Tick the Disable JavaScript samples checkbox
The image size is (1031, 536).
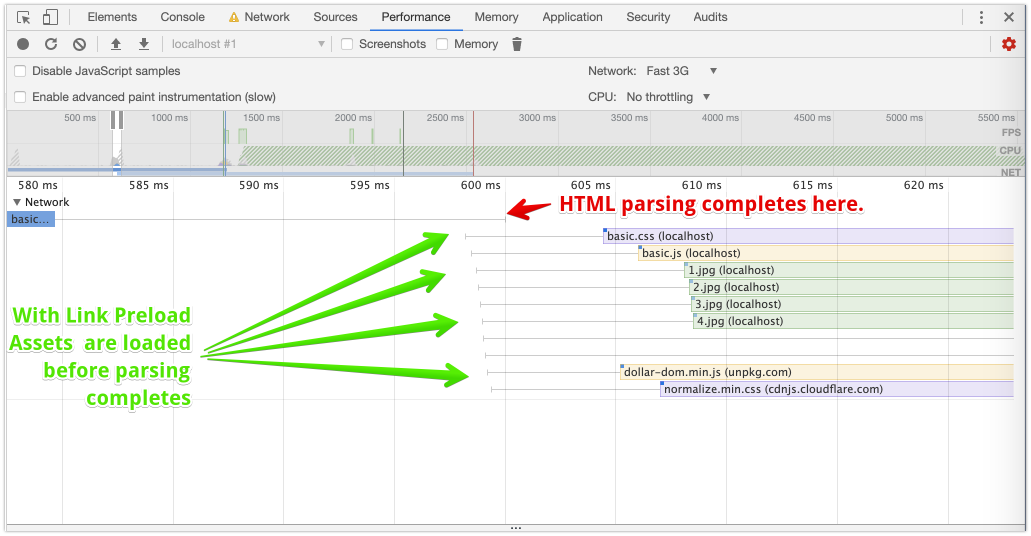pyautogui.click(x=20, y=71)
